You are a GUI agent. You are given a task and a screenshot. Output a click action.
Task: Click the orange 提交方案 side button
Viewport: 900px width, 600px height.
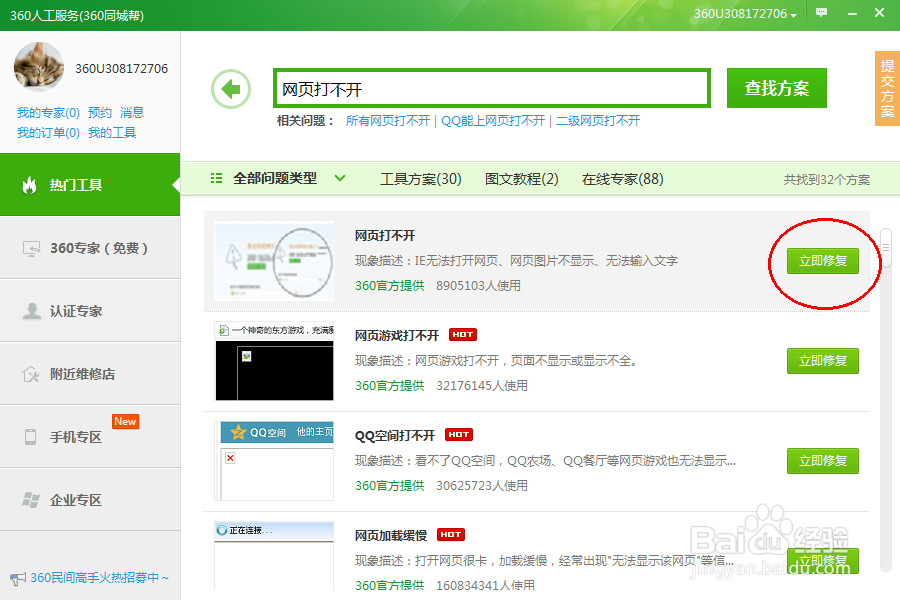pyautogui.click(x=887, y=88)
